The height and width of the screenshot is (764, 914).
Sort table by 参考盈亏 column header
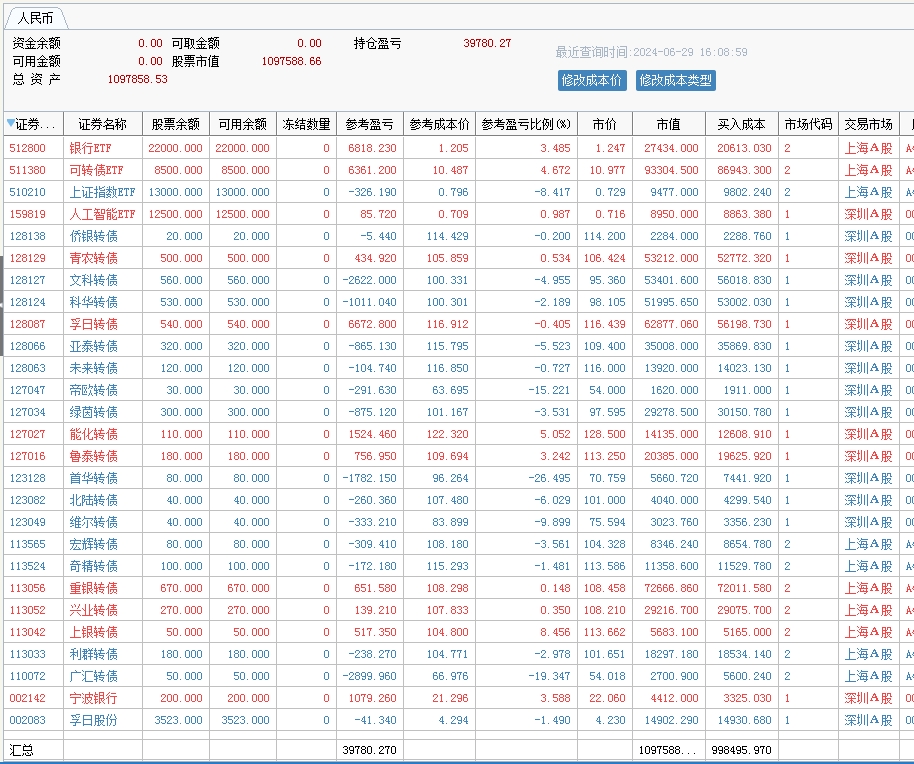pos(370,125)
